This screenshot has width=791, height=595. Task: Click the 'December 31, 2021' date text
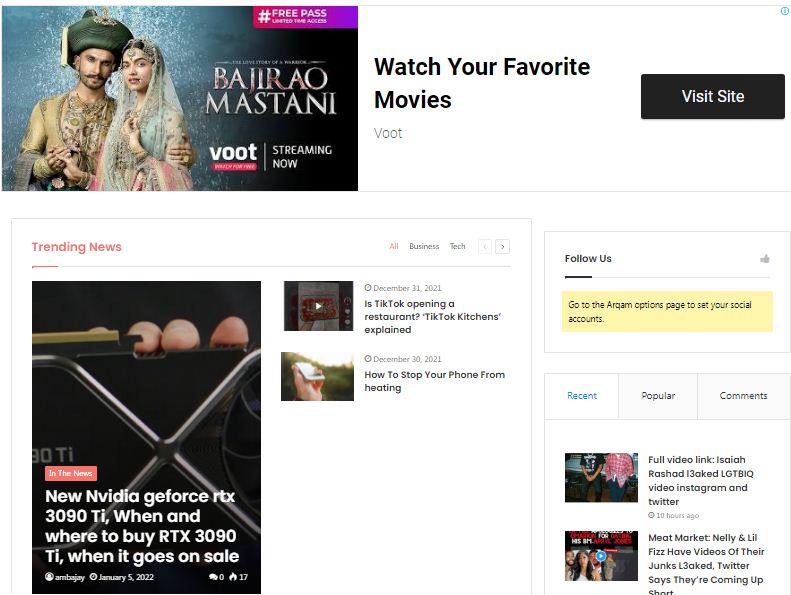tap(407, 288)
